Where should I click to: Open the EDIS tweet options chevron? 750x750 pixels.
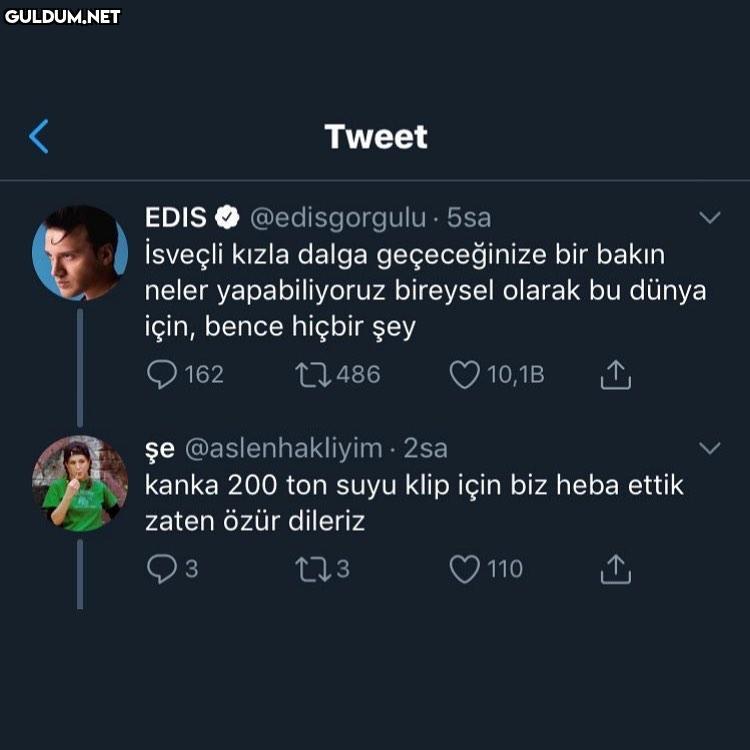coord(710,217)
